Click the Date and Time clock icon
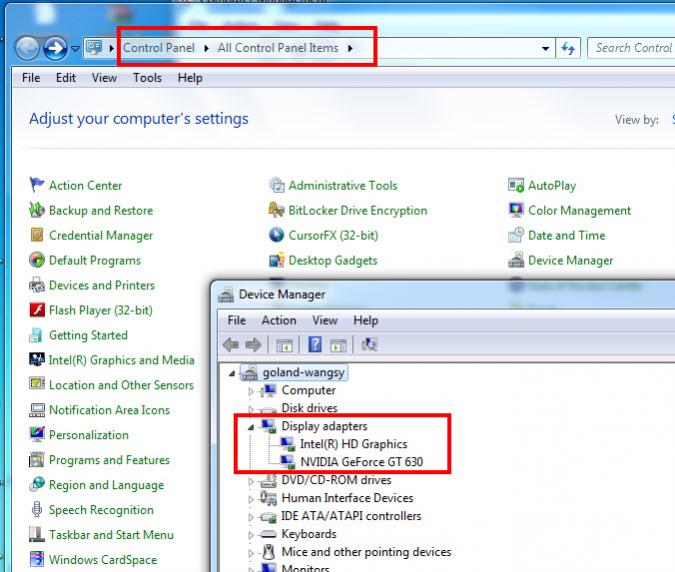 tap(516, 235)
